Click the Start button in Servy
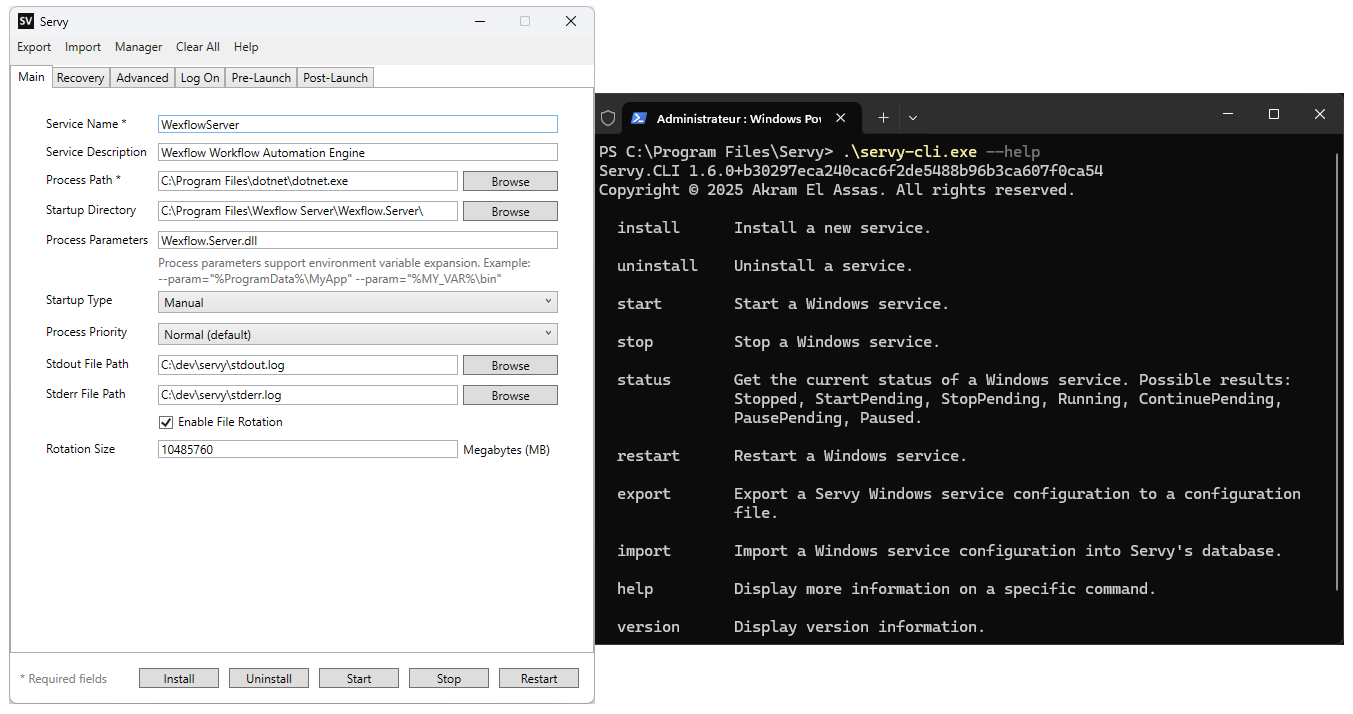The width and height of the screenshot is (1353, 714). [359, 678]
